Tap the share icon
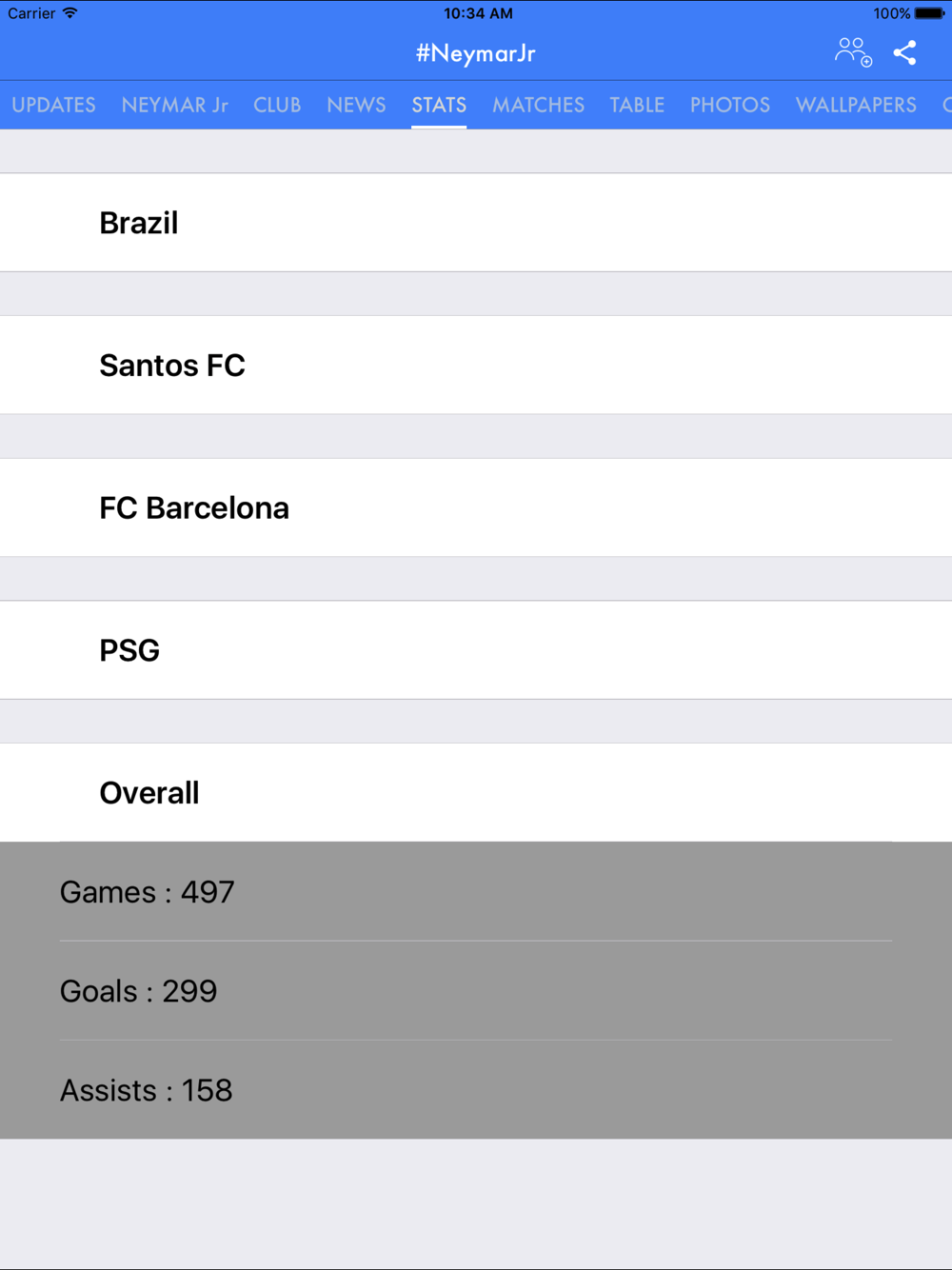 [904, 53]
